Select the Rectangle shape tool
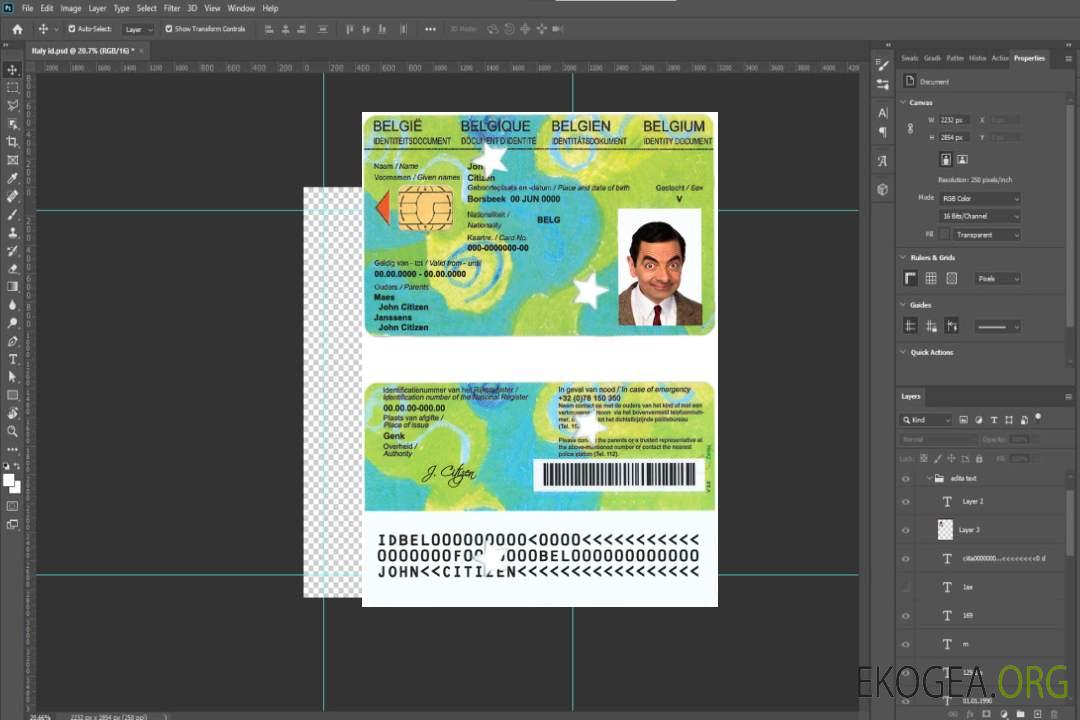Viewport: 1080px width, 720px height. (12, 395)
